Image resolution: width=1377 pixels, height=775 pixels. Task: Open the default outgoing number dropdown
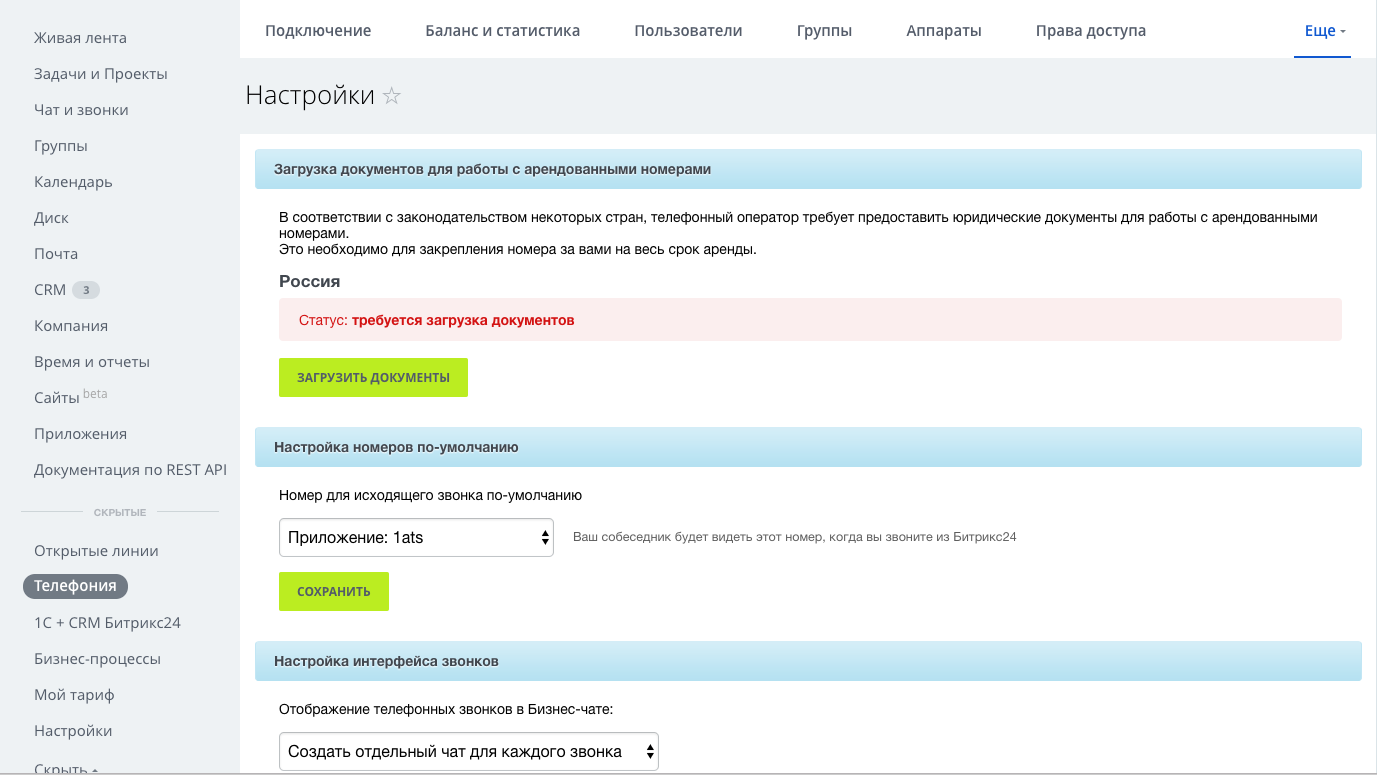click(416, 537)
